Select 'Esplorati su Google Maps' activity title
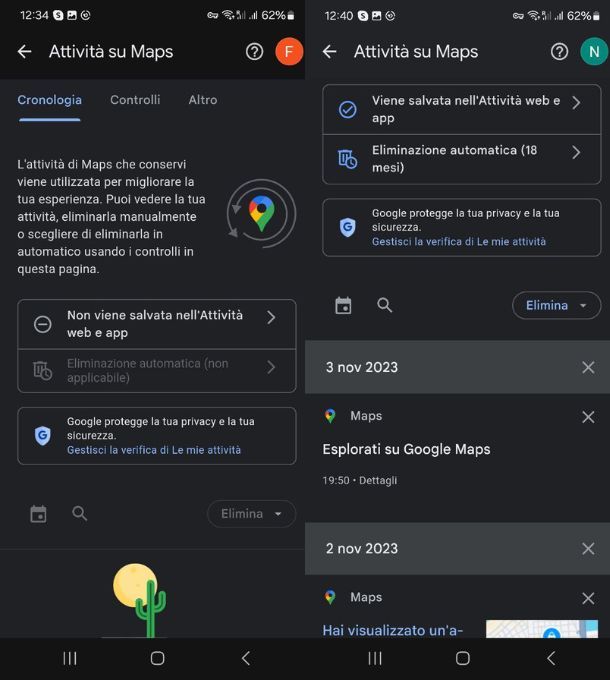This screenshot has height=680, width=610. tap(406, 449)
